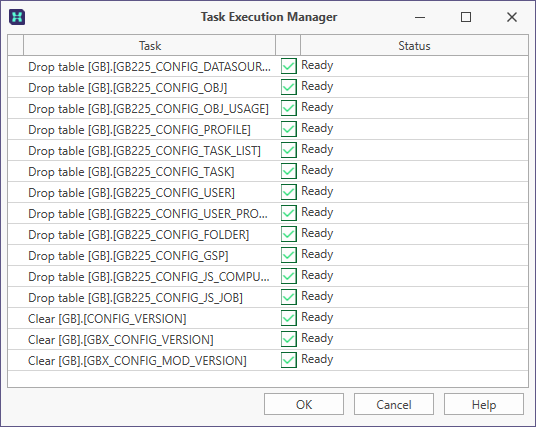The image size is (536, 427).
Task: Uncheck the GB225_CONFIG_TASK_LIST task checkbox
Action: pos(289,150)
